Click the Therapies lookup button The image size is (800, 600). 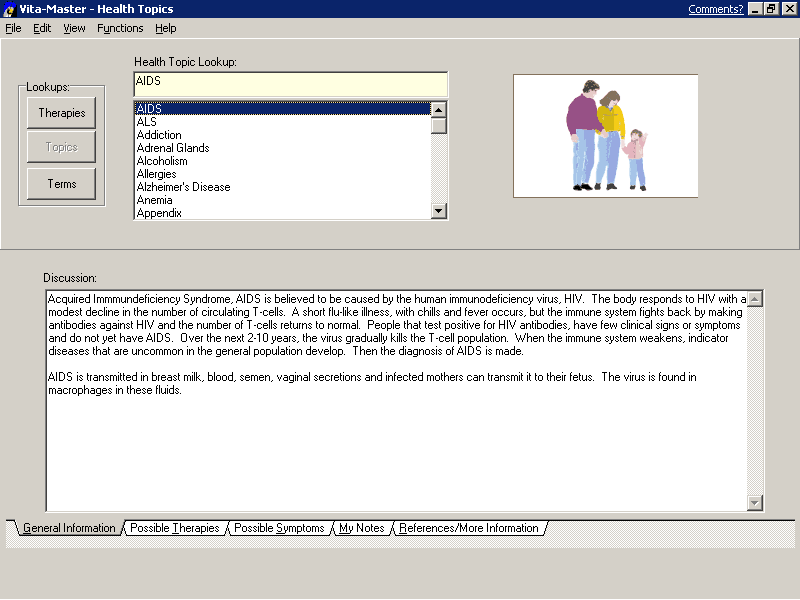coord(62,113)
